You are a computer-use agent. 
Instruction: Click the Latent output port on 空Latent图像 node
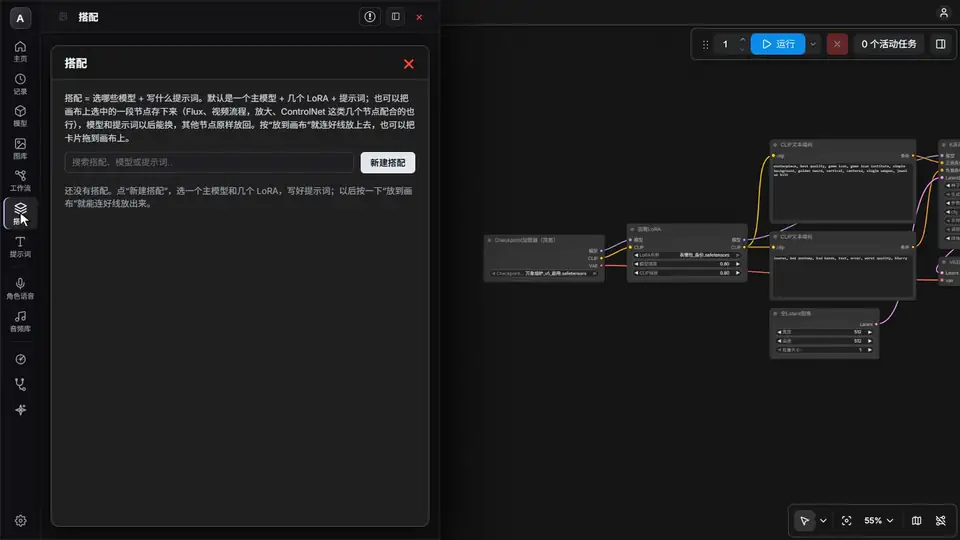click(x=876, y=324)
